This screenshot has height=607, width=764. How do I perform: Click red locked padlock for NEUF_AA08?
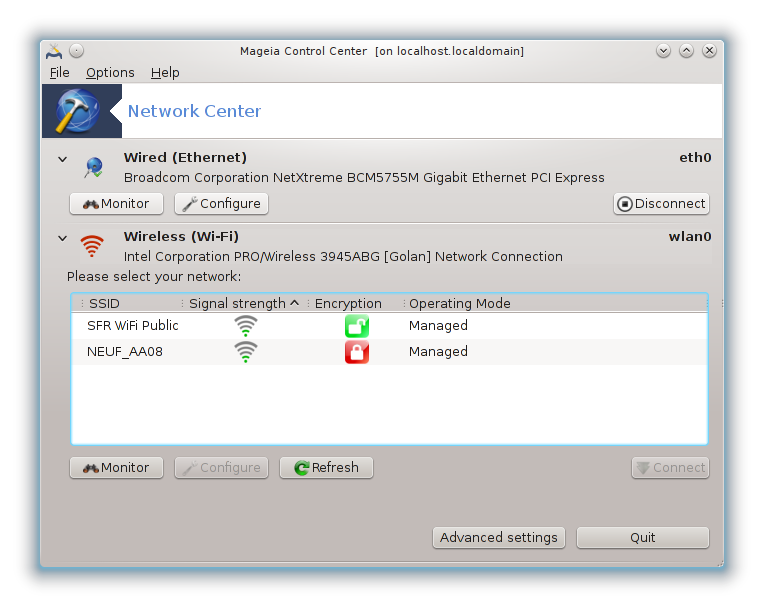[x=357, y=352]
